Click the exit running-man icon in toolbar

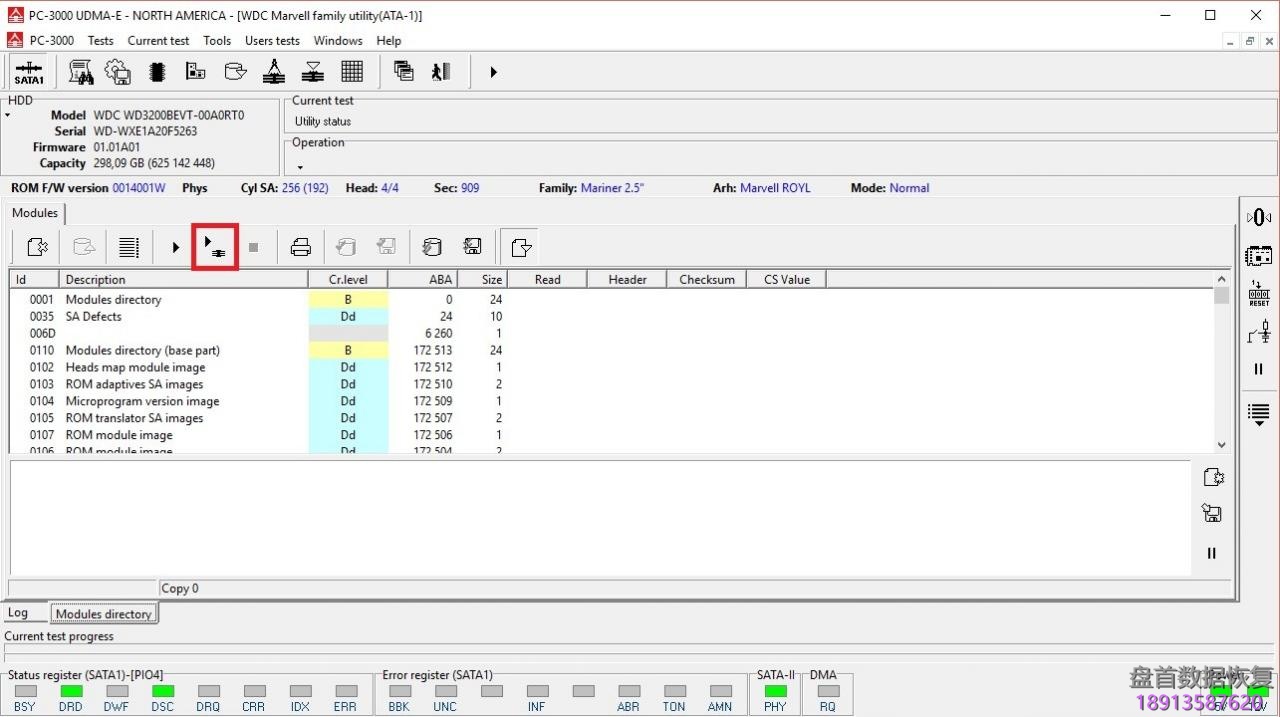tap(441, 72)
